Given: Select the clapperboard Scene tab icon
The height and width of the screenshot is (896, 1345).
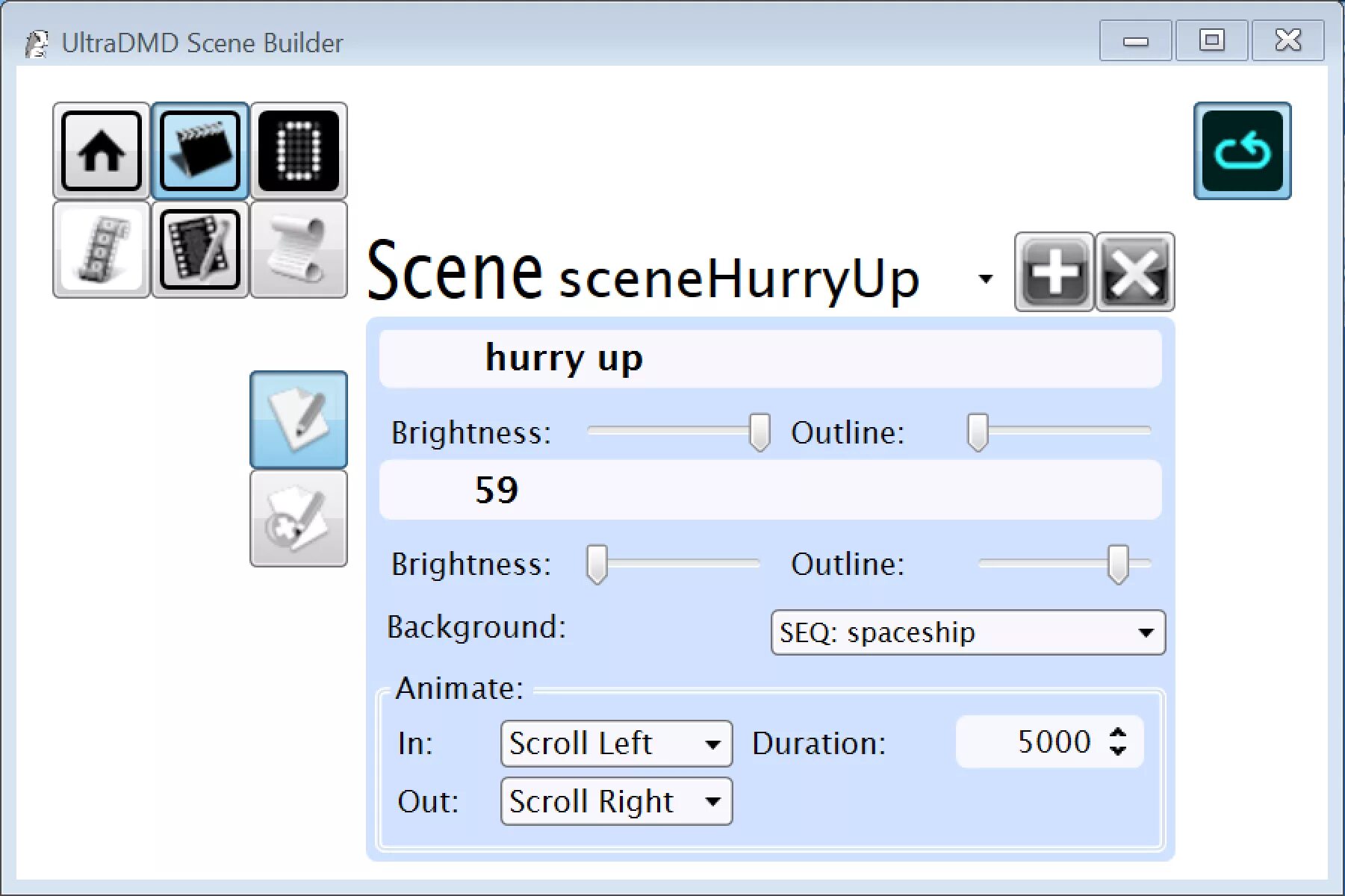Looking at the screenshot, I should [200, 151].
